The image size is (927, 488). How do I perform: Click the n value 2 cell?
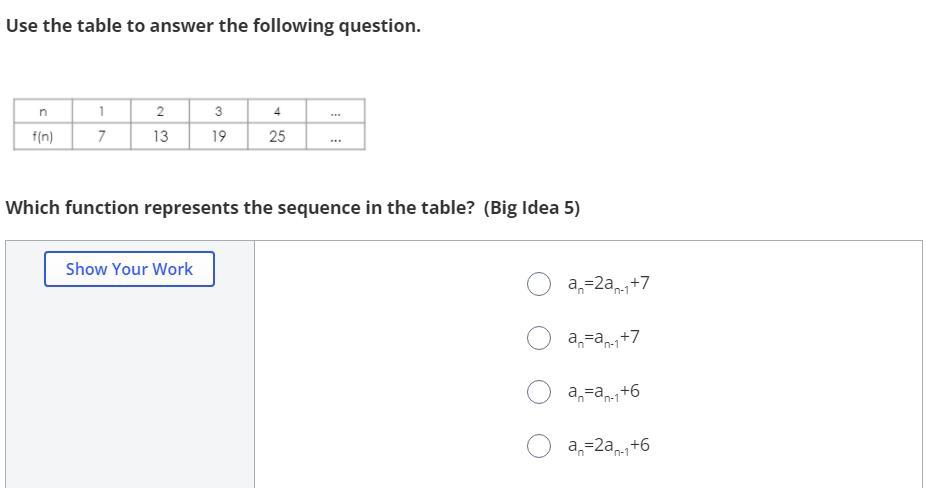[x=160, y=111]
